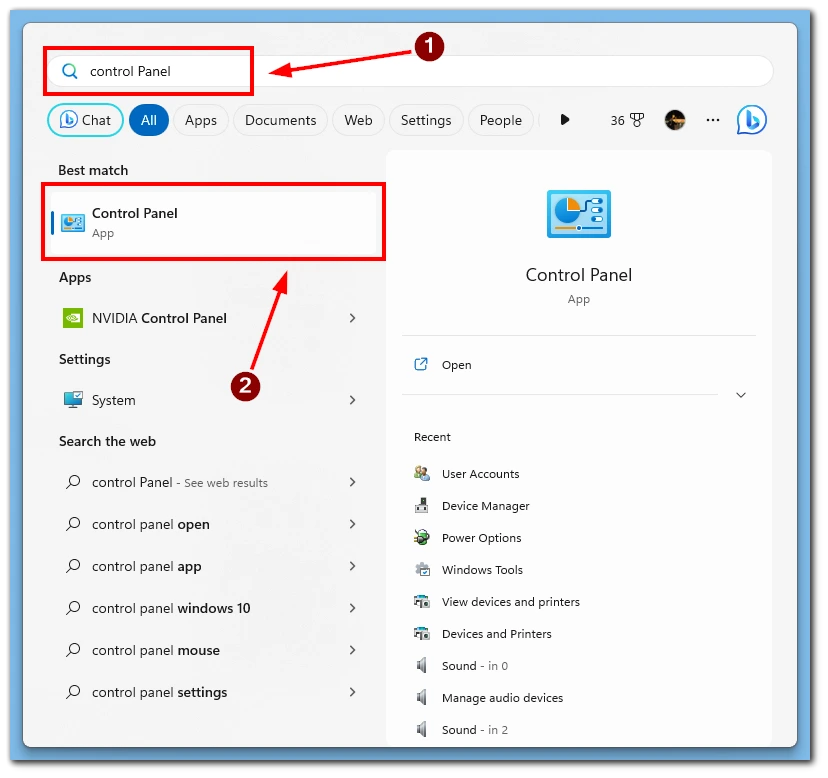This screenshot has height=778, width=828.
Task: Click the NVIDIA green logo icon
Action: pos(73,318)
